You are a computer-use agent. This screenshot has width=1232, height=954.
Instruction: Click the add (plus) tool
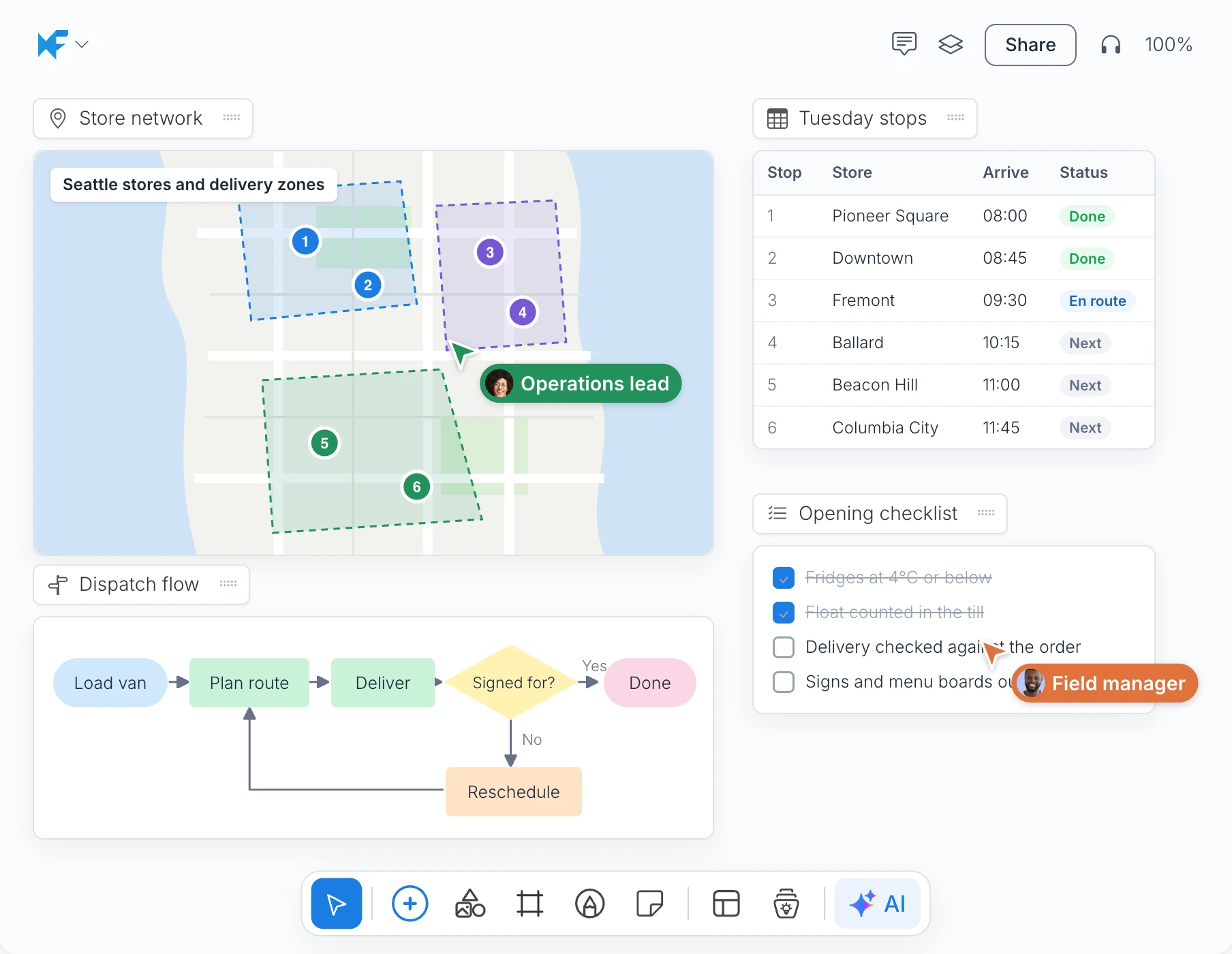coord(410,904)
